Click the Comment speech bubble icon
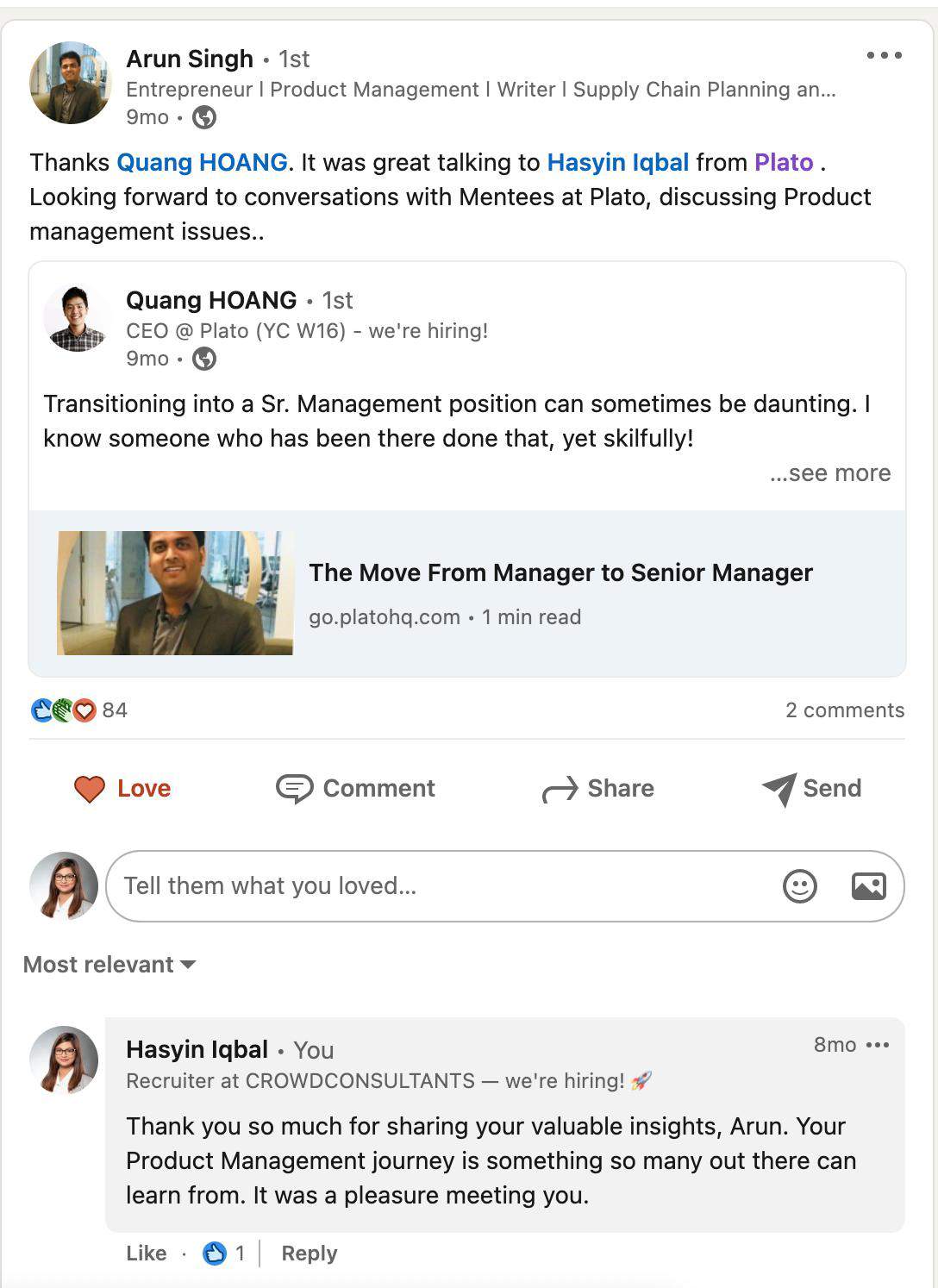938x1288 pixels. [x=294, y=788]
